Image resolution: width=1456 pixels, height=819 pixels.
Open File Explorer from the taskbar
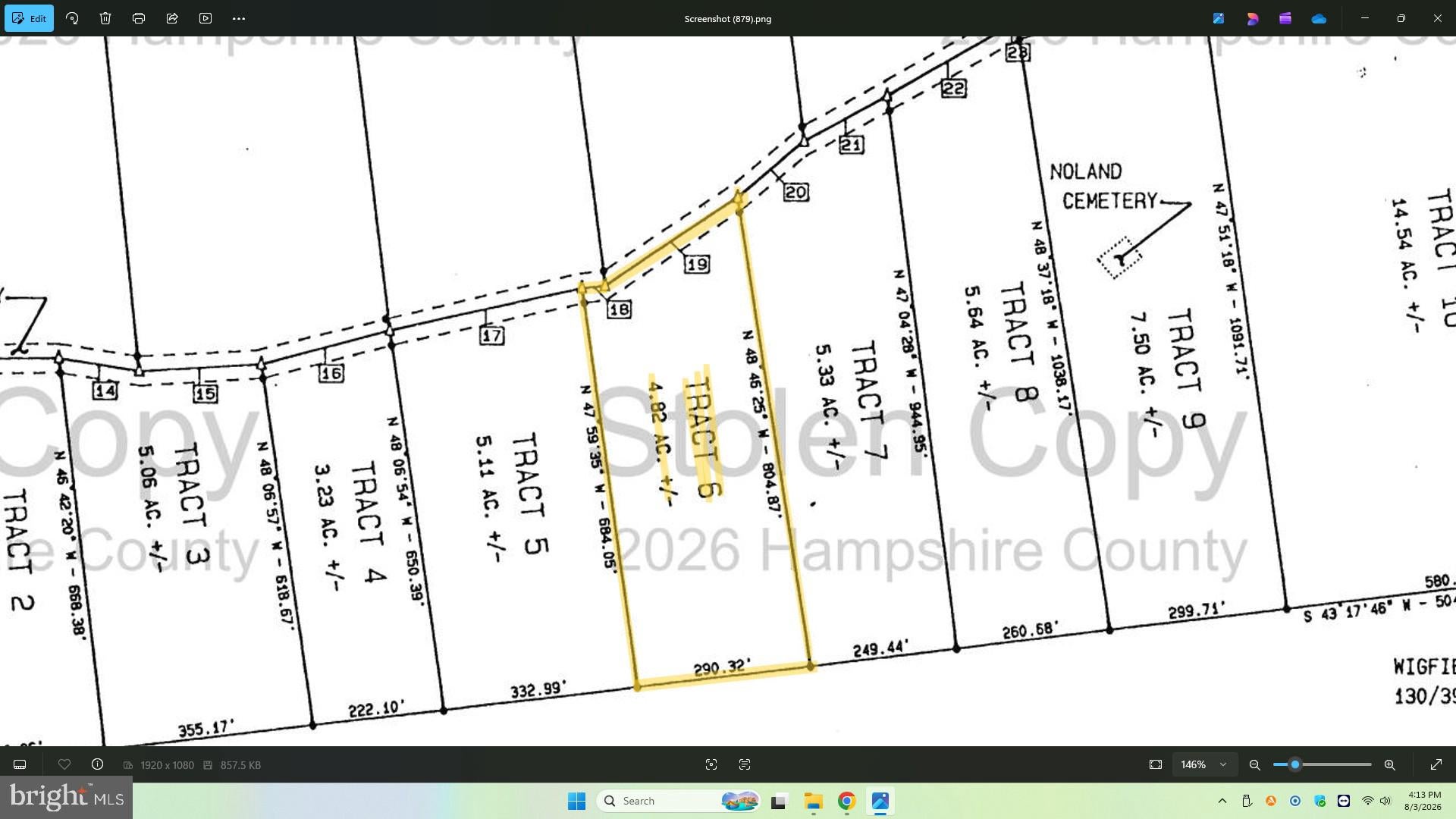point(814,801)
